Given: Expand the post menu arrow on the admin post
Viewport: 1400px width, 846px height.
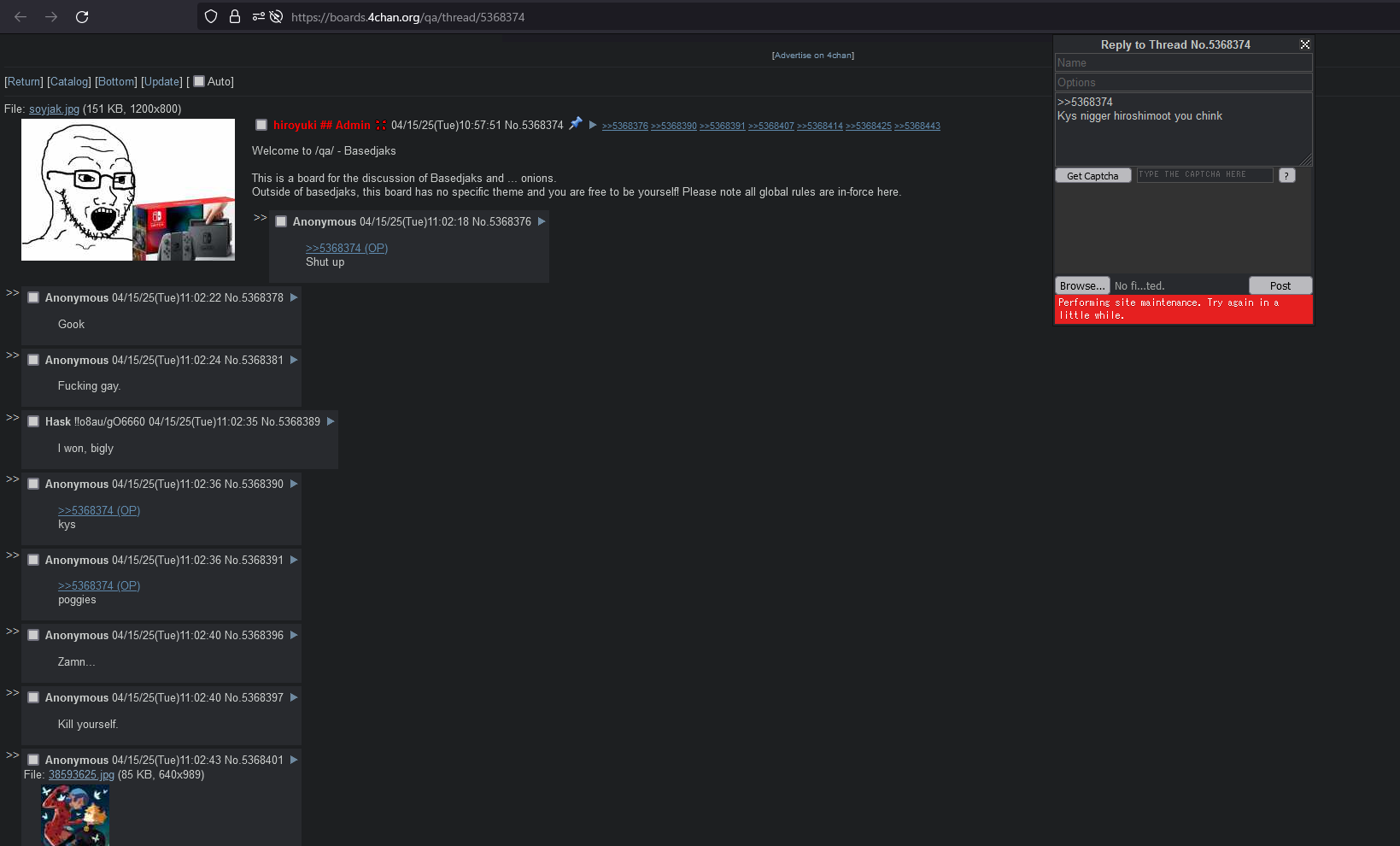Looking at the screenshot, I should pyautogui.click(x=593, y=125).
